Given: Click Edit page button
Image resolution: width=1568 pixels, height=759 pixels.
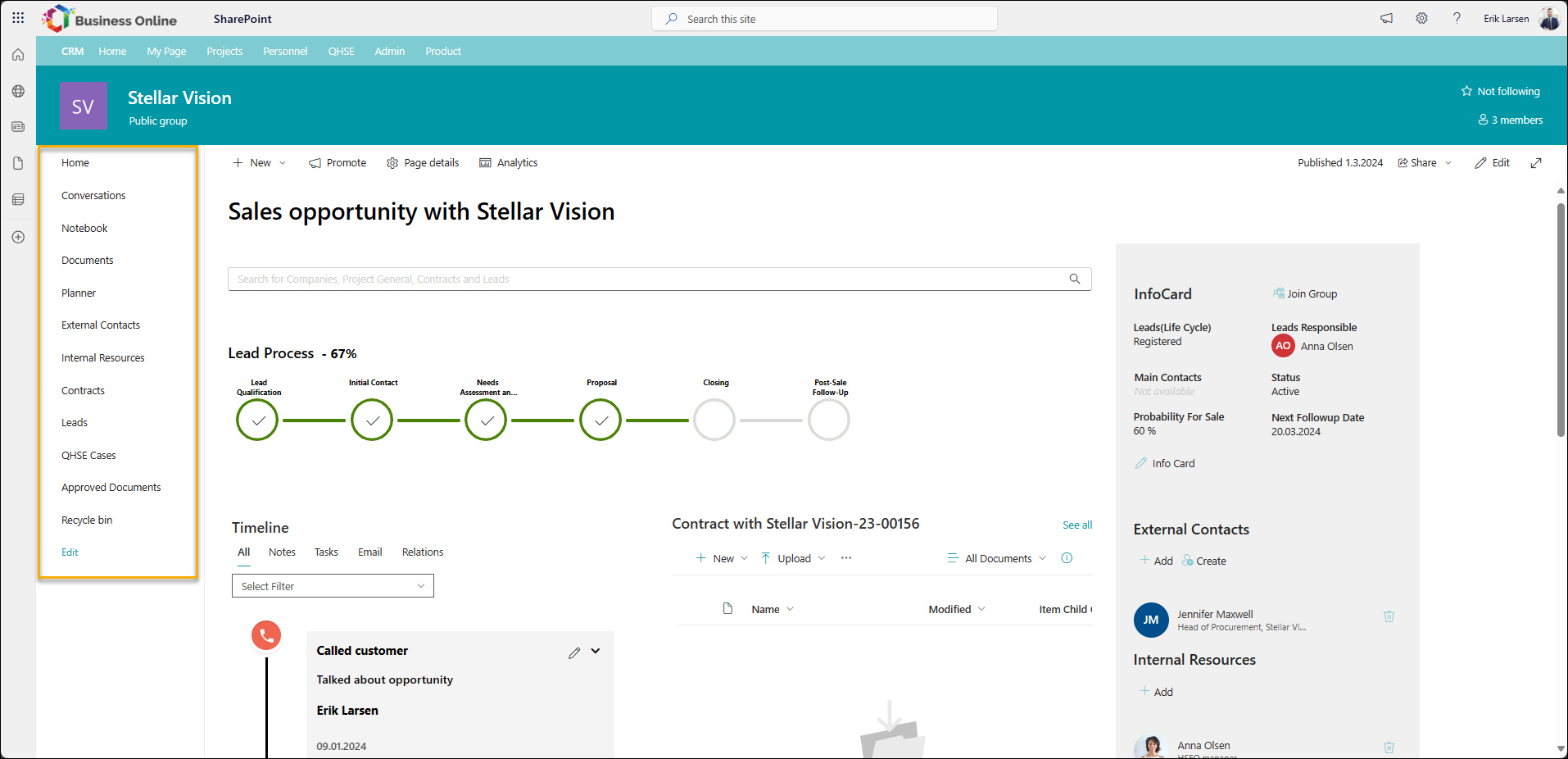Looking at the screenshot, I should coord(1493,163).
